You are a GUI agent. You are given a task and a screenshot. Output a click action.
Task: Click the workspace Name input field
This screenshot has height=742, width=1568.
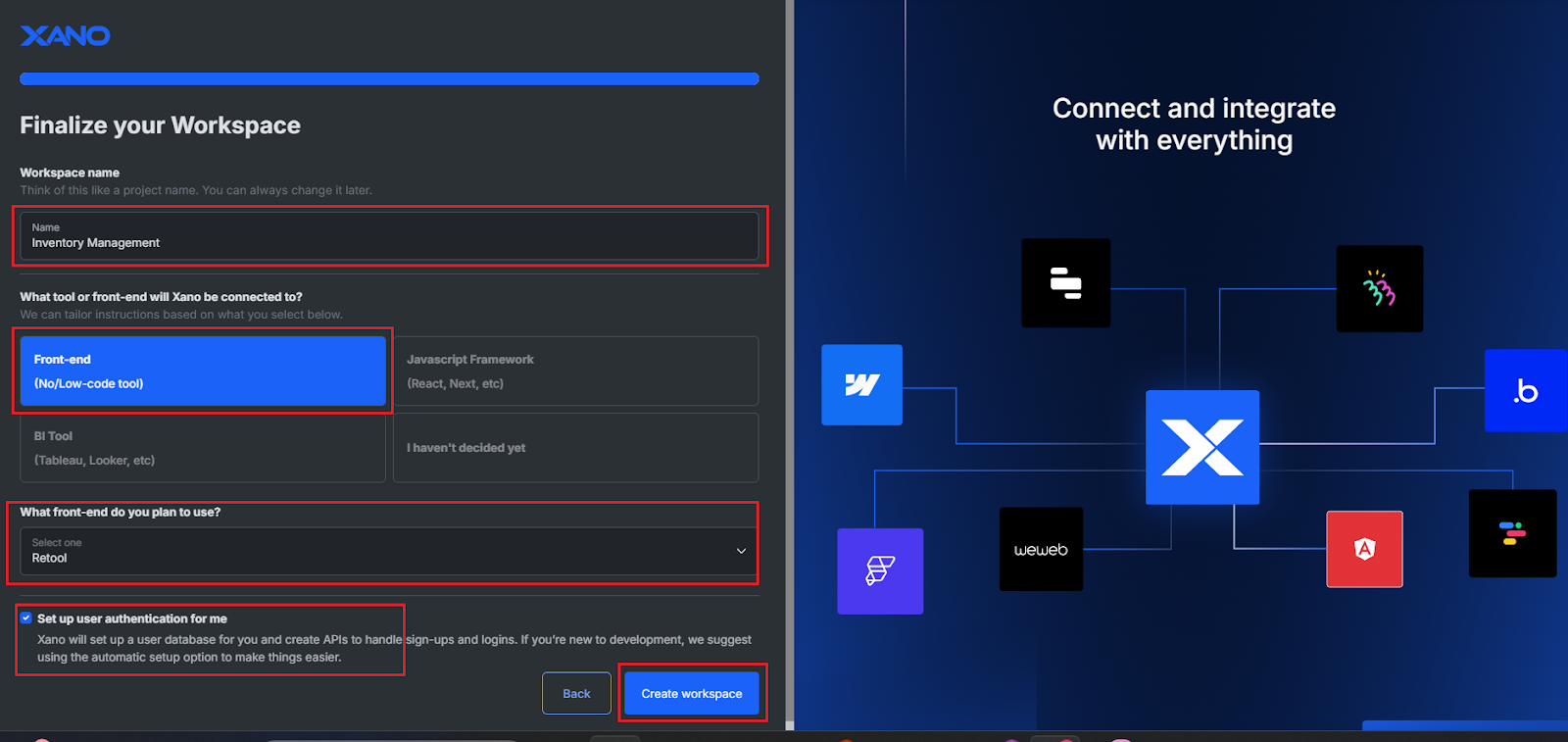tap(389, 235)
